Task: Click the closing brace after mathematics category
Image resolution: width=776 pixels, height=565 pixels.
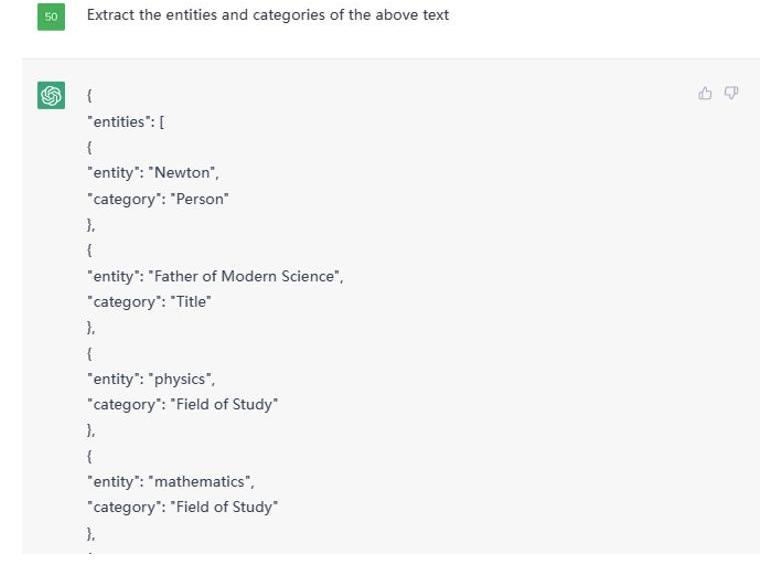Action: [x=91, y=533]
